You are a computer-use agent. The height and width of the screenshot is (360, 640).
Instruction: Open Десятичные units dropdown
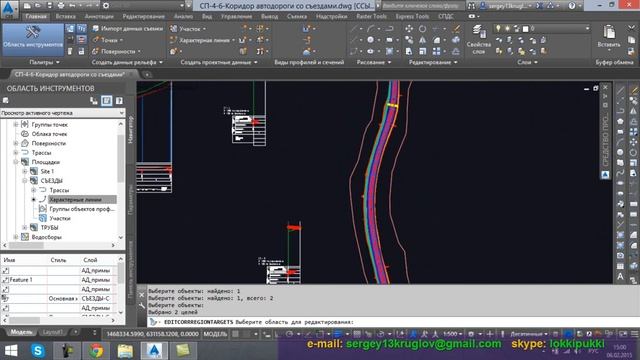click(528, 334)
